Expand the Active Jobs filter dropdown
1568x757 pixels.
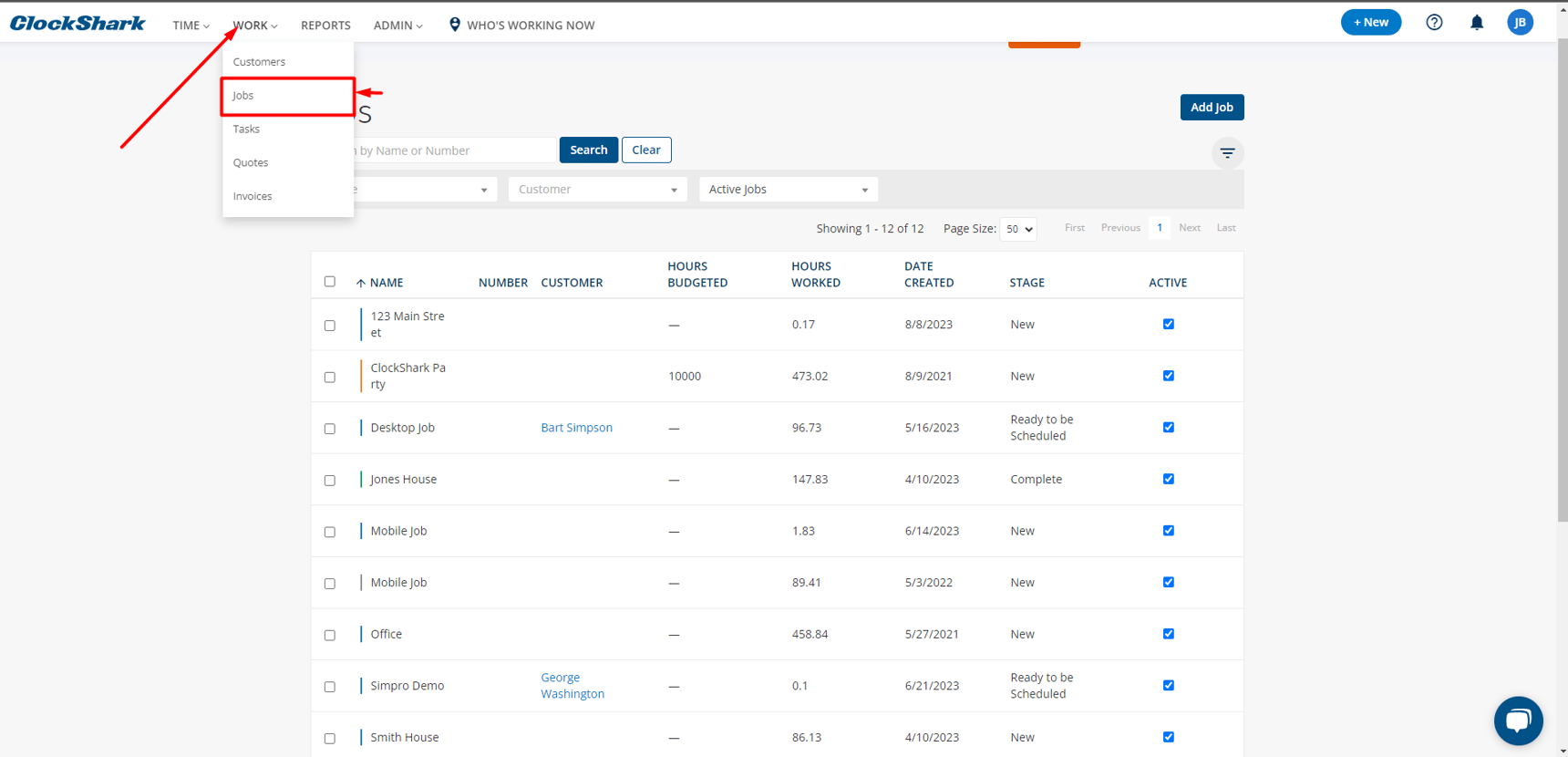(788, 190)
